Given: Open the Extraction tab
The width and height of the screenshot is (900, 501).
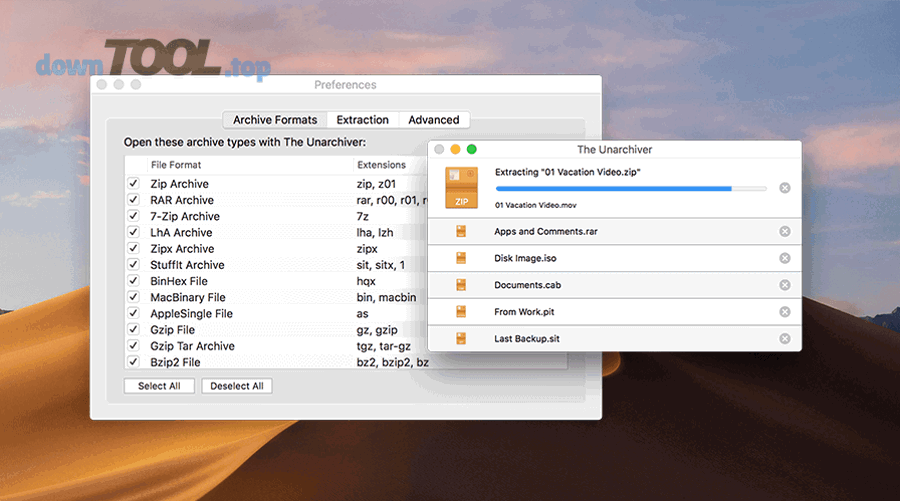Looking at the screenshot, I should pos(363,120).
